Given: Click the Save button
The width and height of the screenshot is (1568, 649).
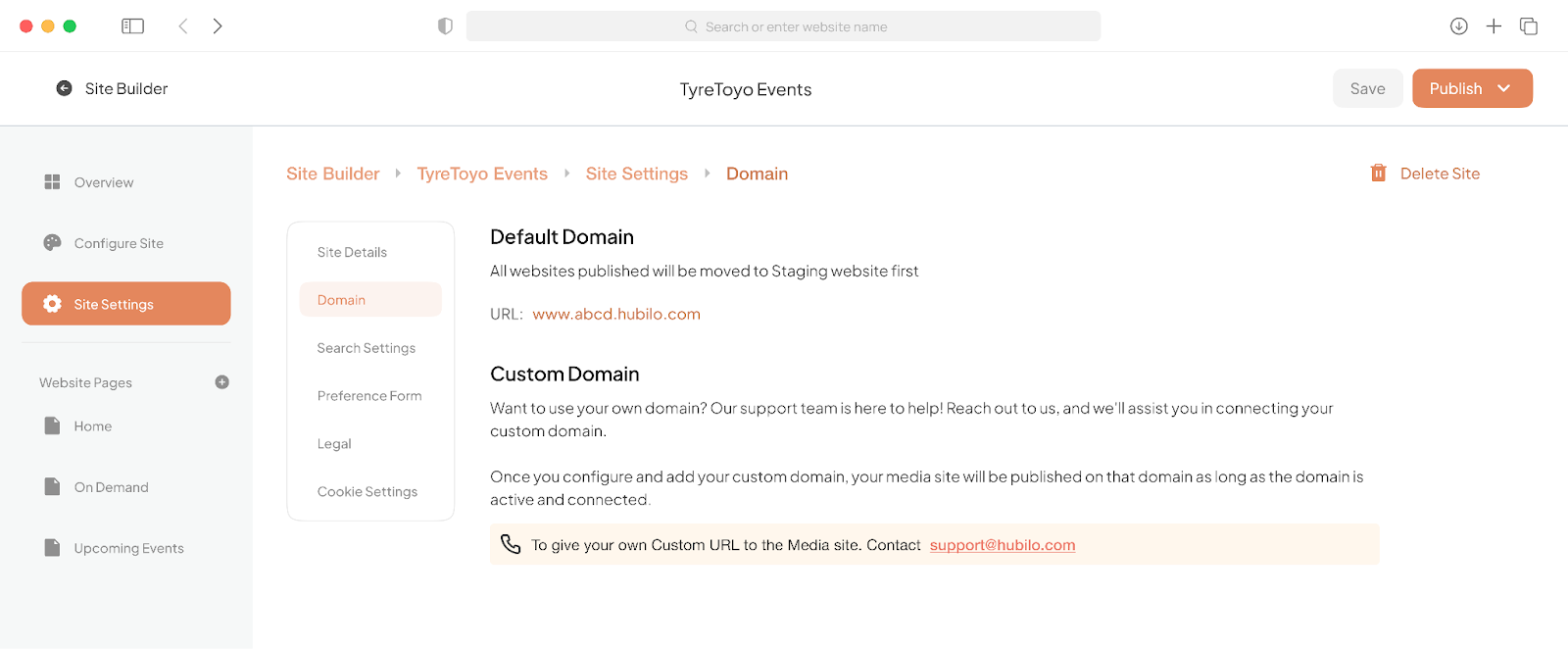Looking at the screenshot, I should point(1367,88).
